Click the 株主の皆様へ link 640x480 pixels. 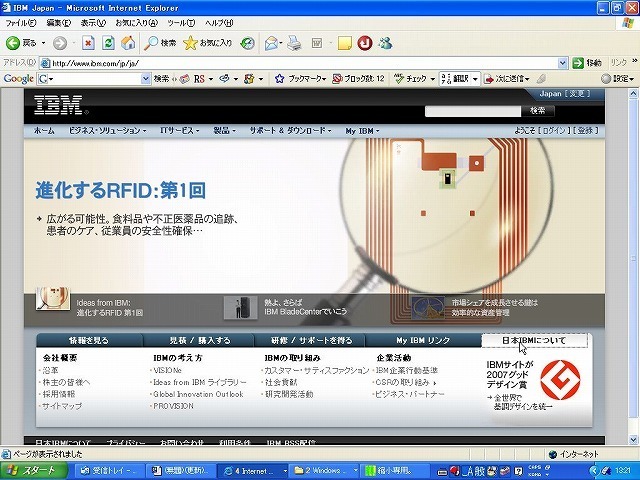tap(66, 382)
